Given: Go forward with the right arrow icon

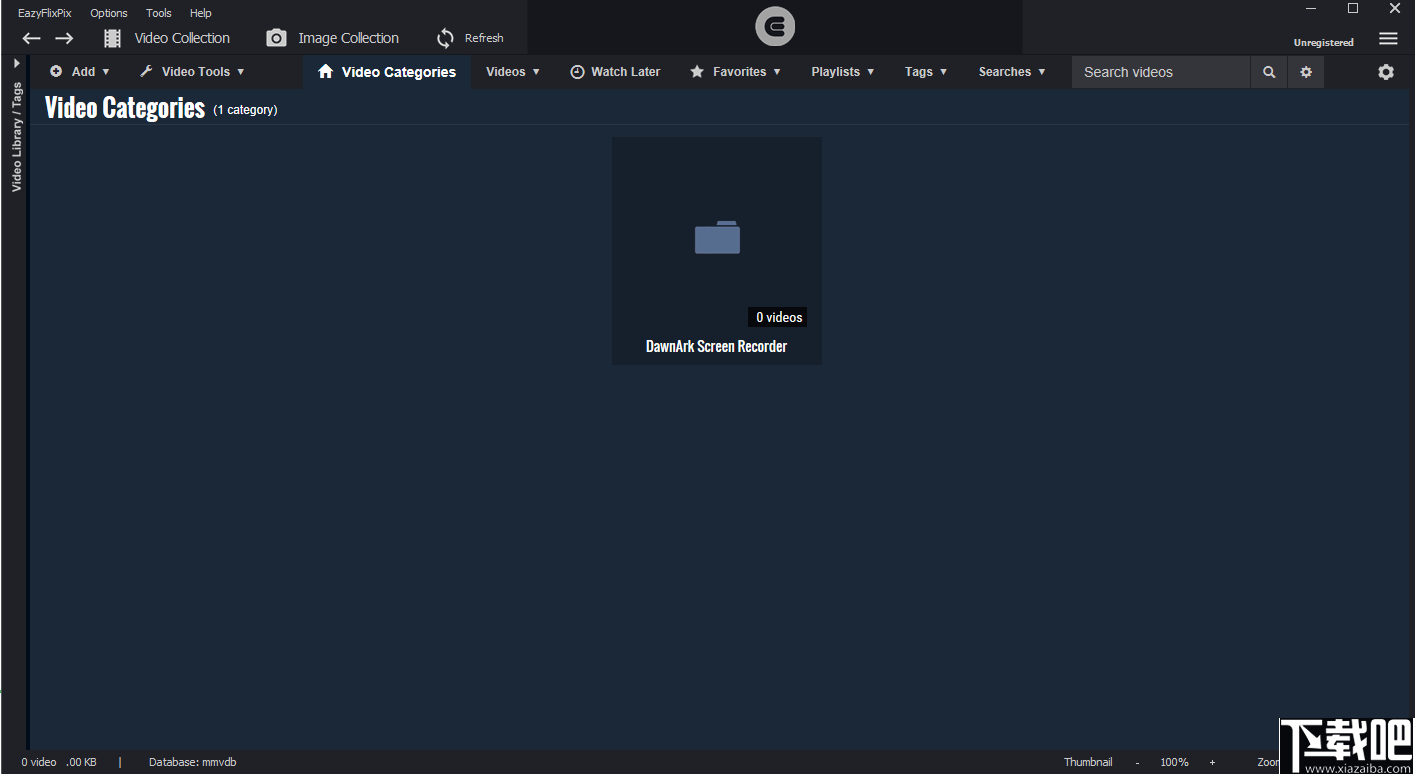Looking at the screenshot, I should (64, 38).
